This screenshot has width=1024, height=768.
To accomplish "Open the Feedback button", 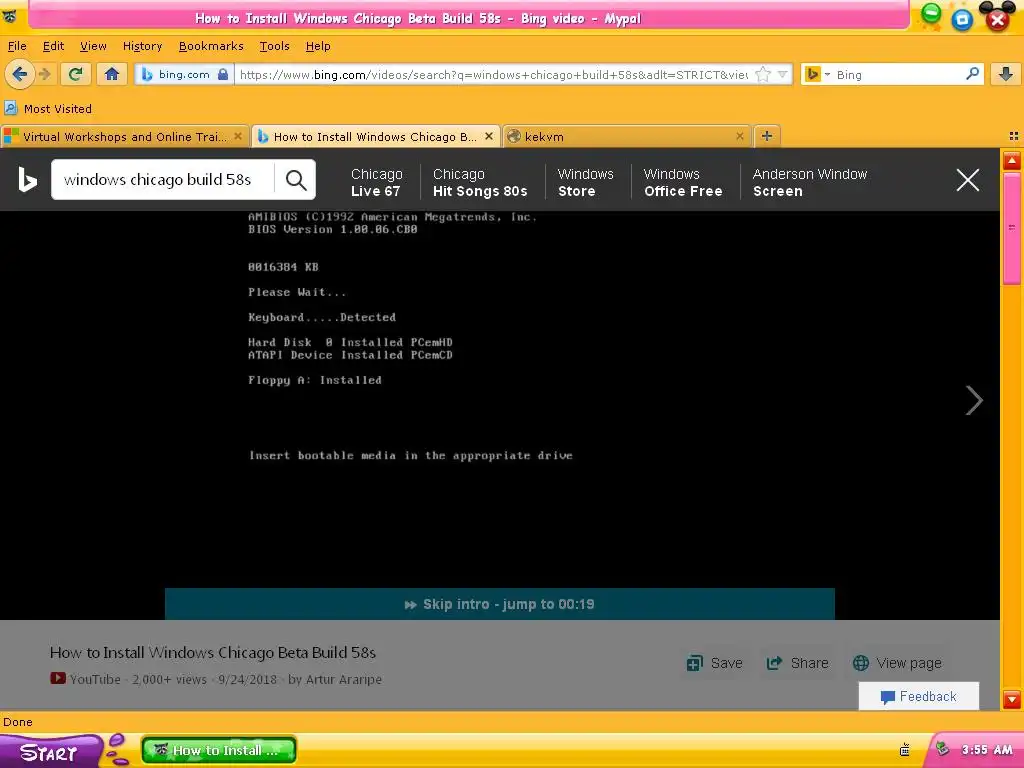I will point(919,696).
